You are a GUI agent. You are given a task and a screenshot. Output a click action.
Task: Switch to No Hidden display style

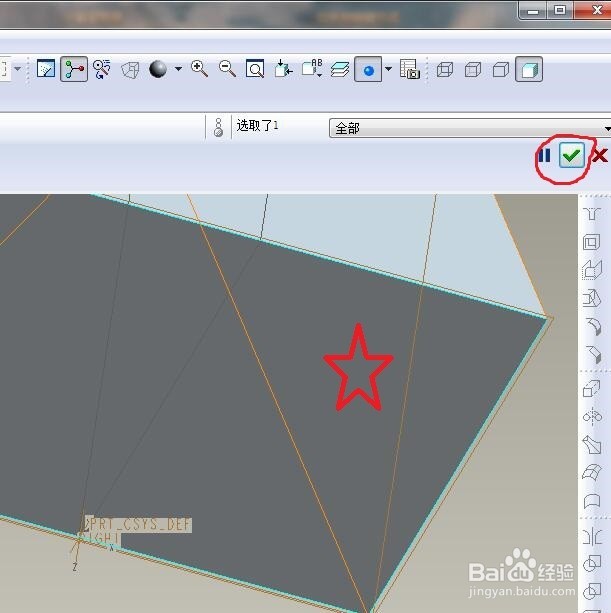[x=501, y=70]
